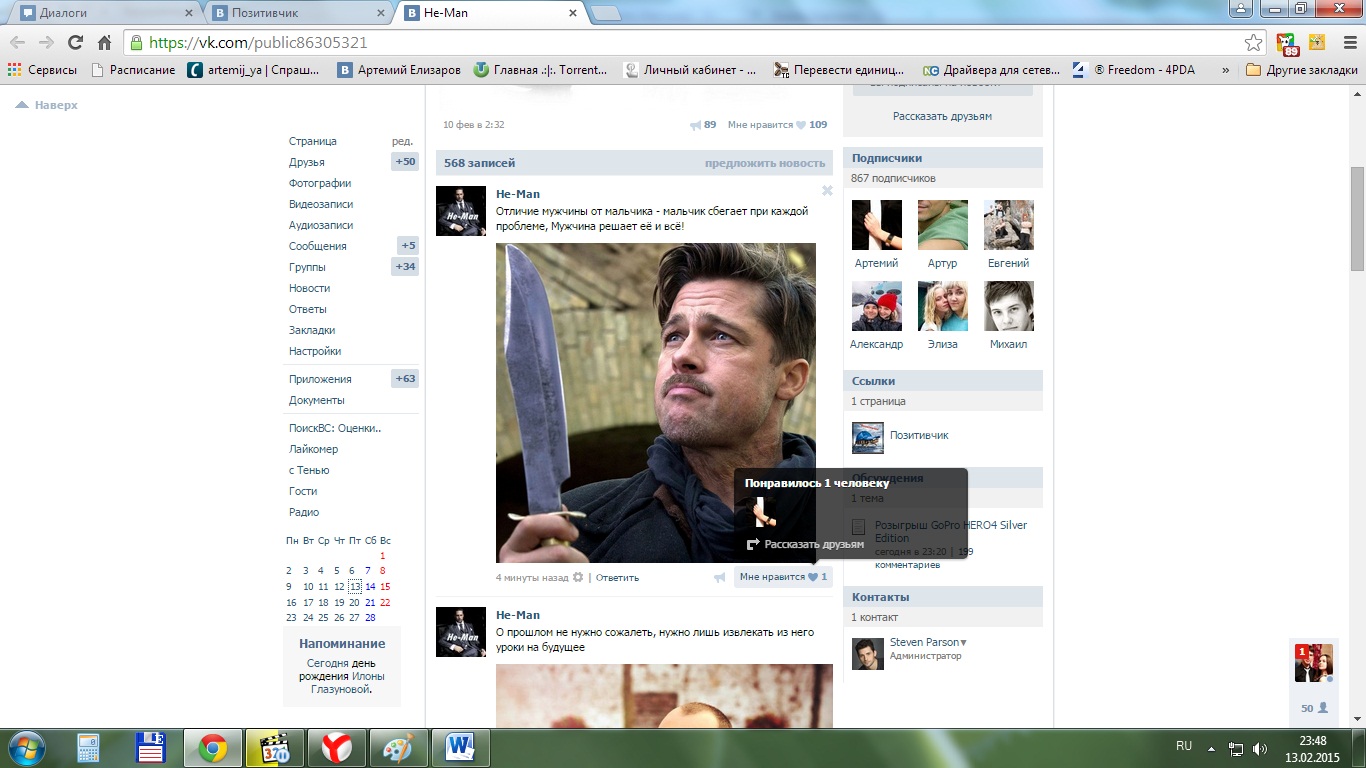Open the Лайкомер app link
The image size is (1366, 768).
(x=313, y=449)
